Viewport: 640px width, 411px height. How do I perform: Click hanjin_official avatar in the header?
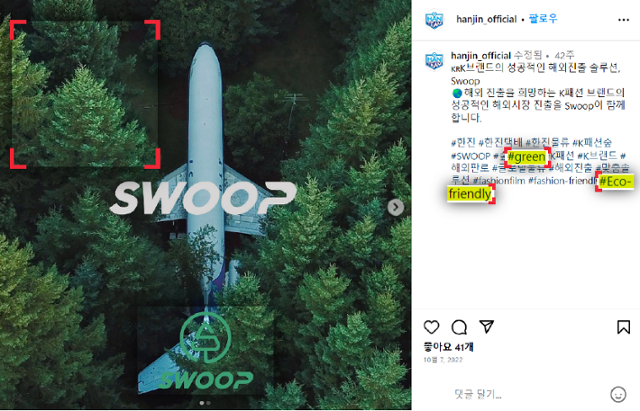click(434, 19)
